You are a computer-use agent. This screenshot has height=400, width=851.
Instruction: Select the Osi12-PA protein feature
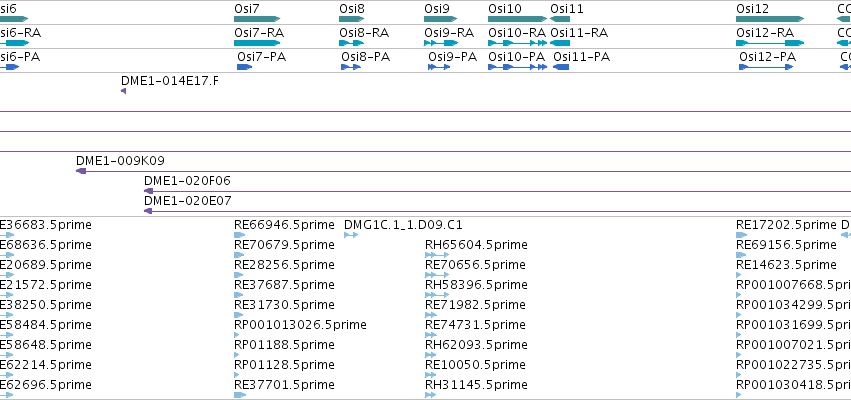766,67
